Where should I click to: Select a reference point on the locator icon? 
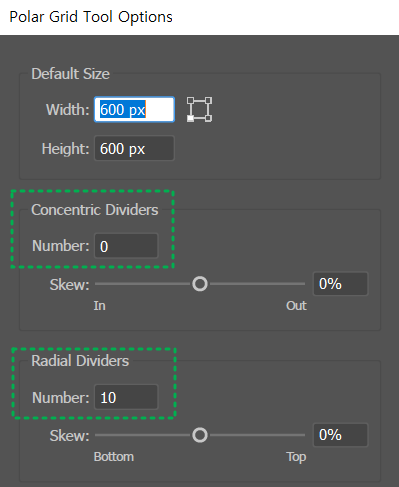tap(199, 110)
